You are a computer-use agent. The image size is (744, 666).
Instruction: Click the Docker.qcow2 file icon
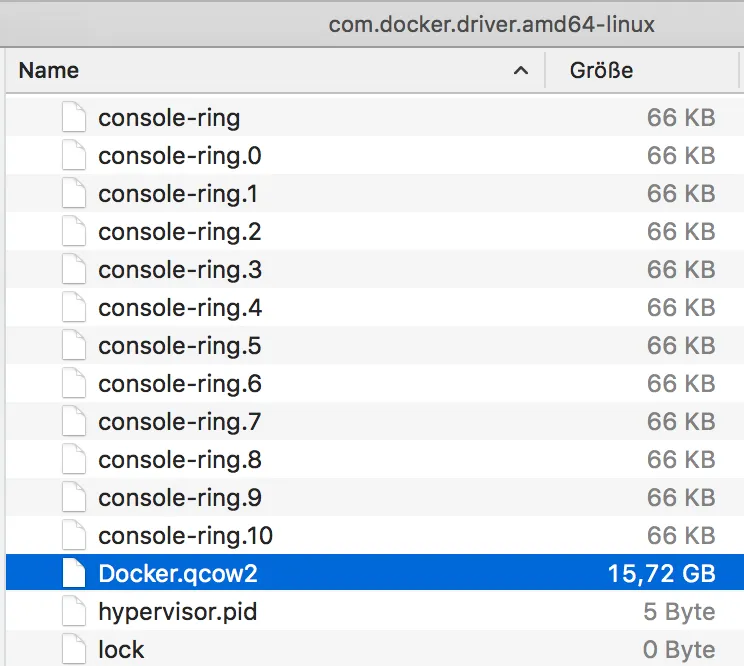tap(74, 574)
